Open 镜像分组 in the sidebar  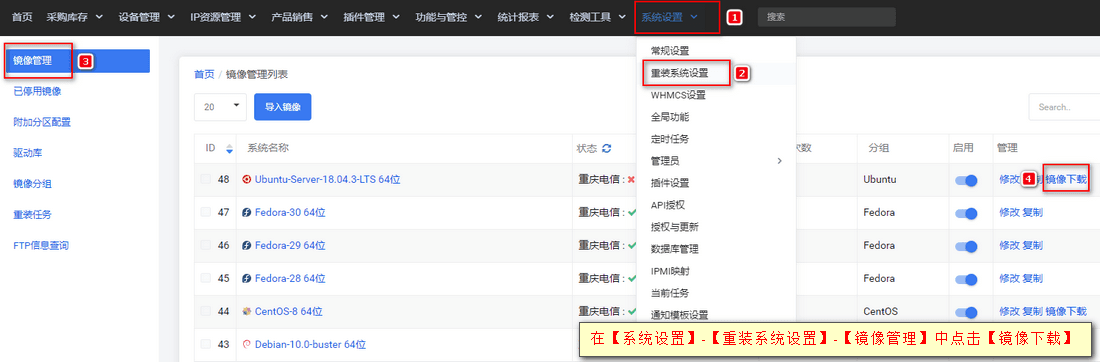(x=32, y=184)
